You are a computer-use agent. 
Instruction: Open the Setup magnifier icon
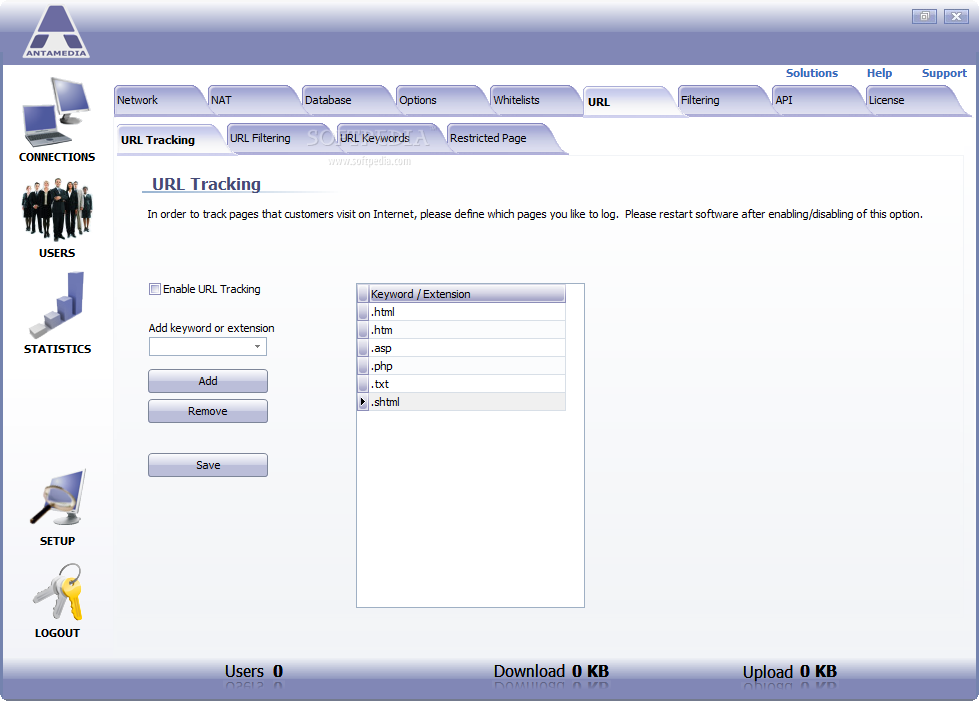pyautogui.click(x=57, y=498)
